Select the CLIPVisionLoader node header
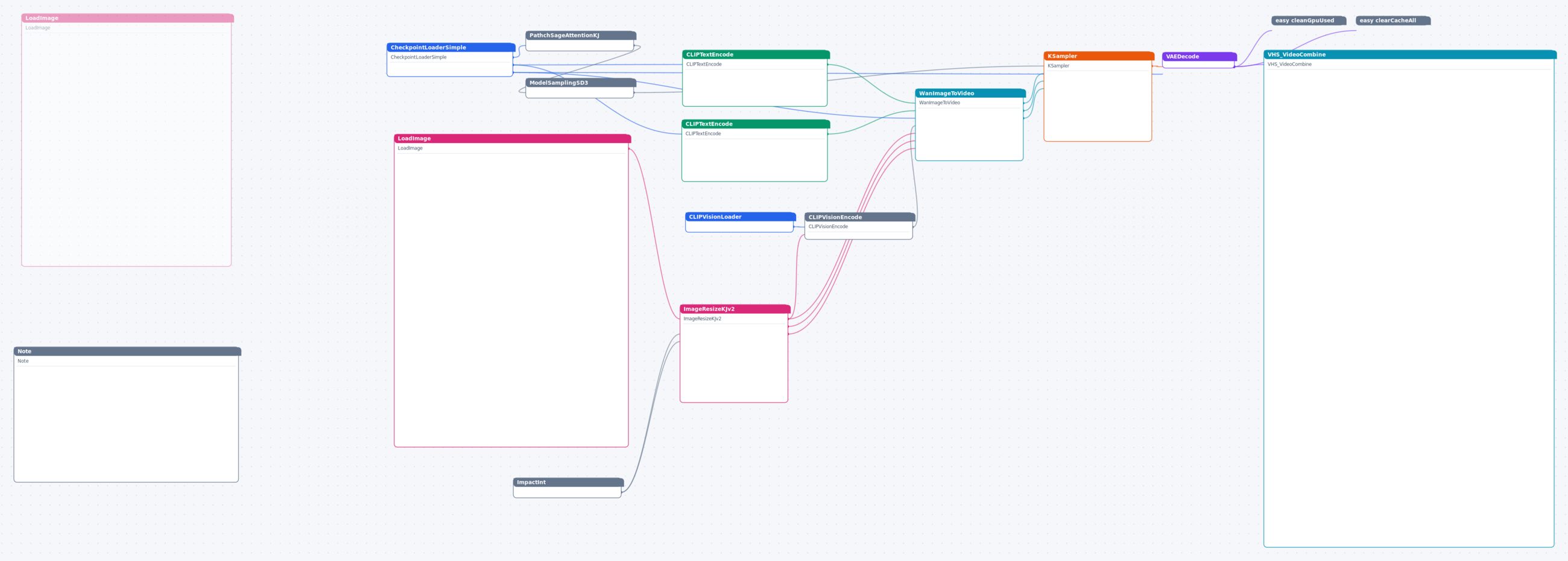The width and height of the screenshot is (1568, 561). point(740,217)
